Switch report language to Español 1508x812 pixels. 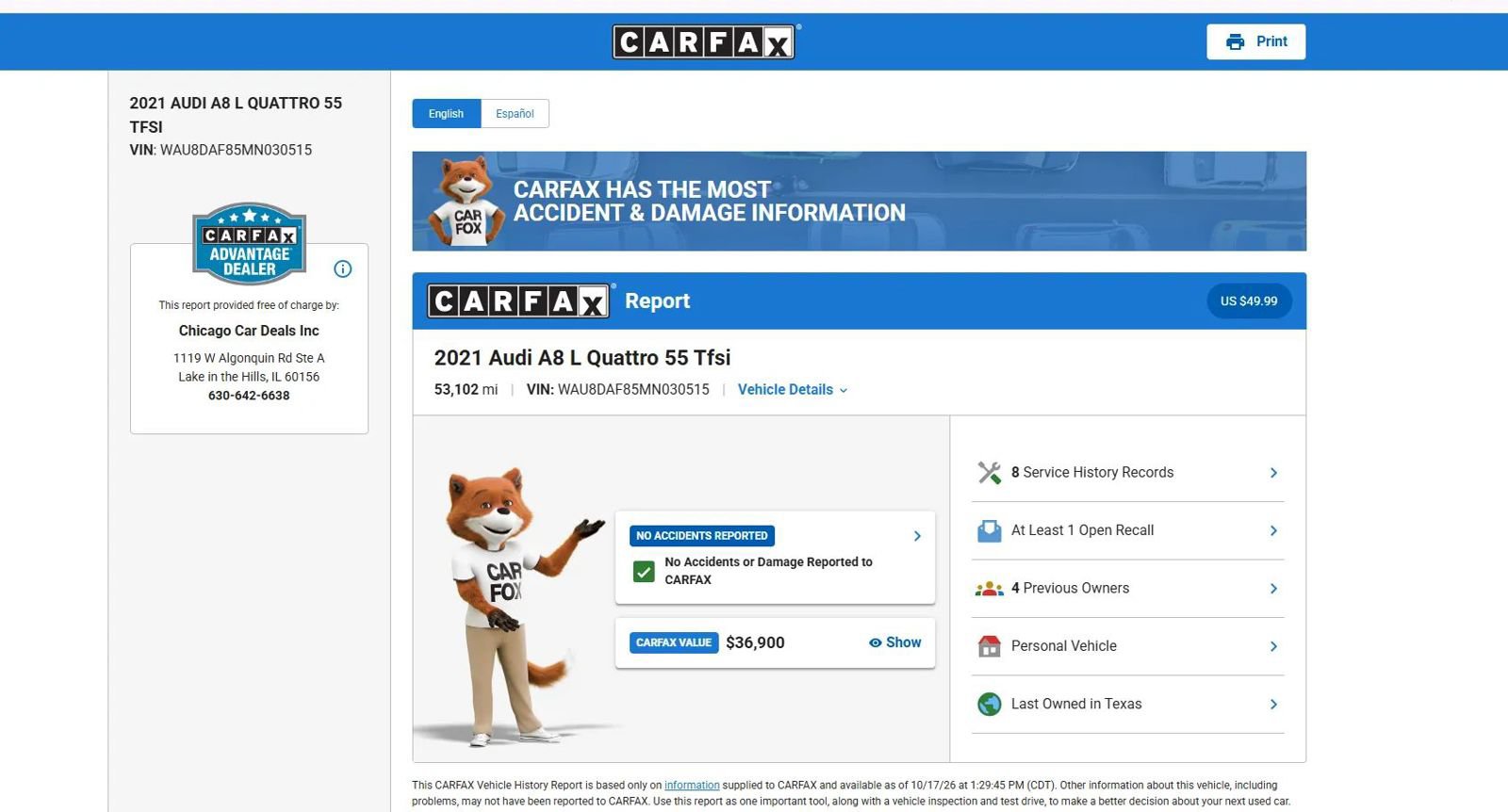[515, 113]
